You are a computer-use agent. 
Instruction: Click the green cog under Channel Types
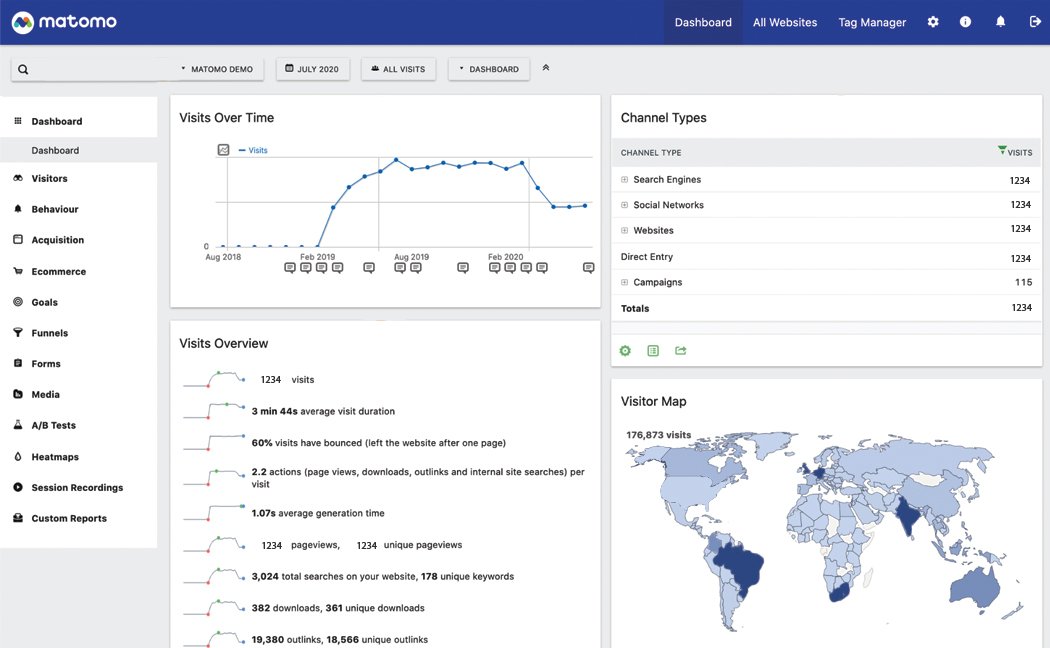(625, 351)
